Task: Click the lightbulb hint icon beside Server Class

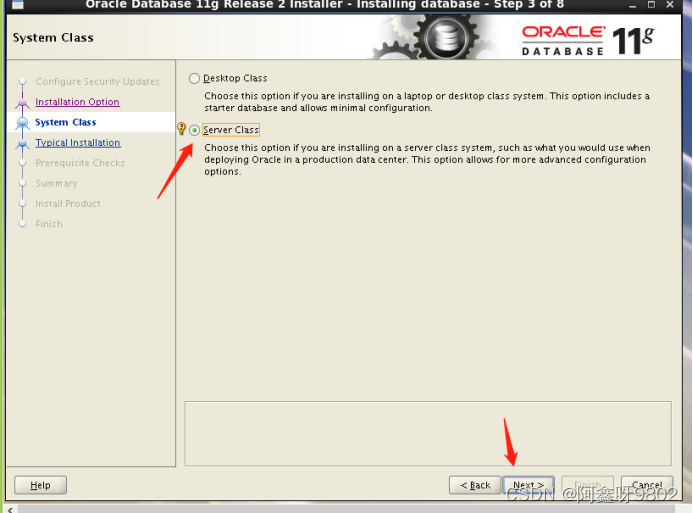Action: coord(181,129)
